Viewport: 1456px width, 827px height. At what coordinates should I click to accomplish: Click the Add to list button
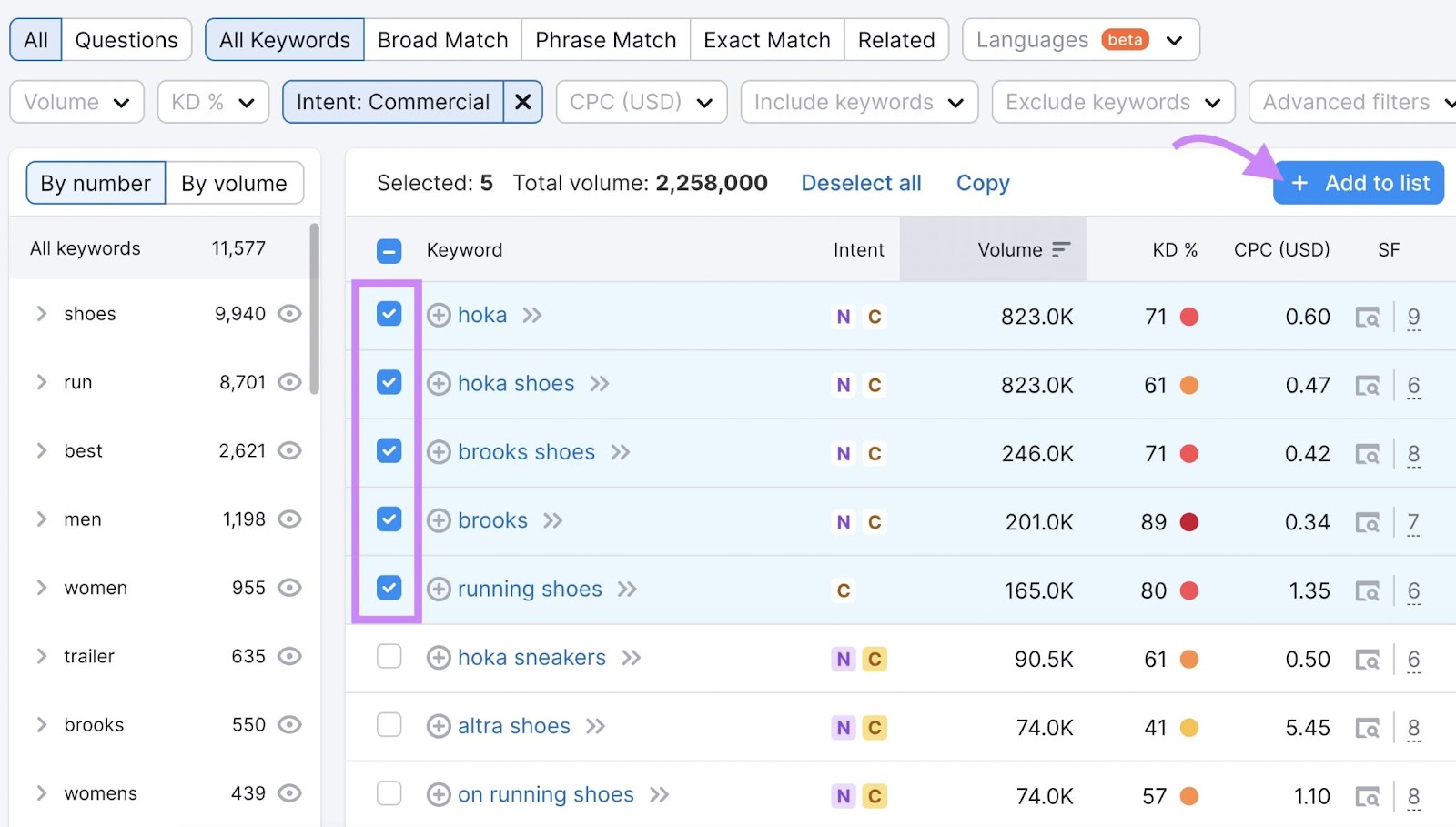(1358, 182)
